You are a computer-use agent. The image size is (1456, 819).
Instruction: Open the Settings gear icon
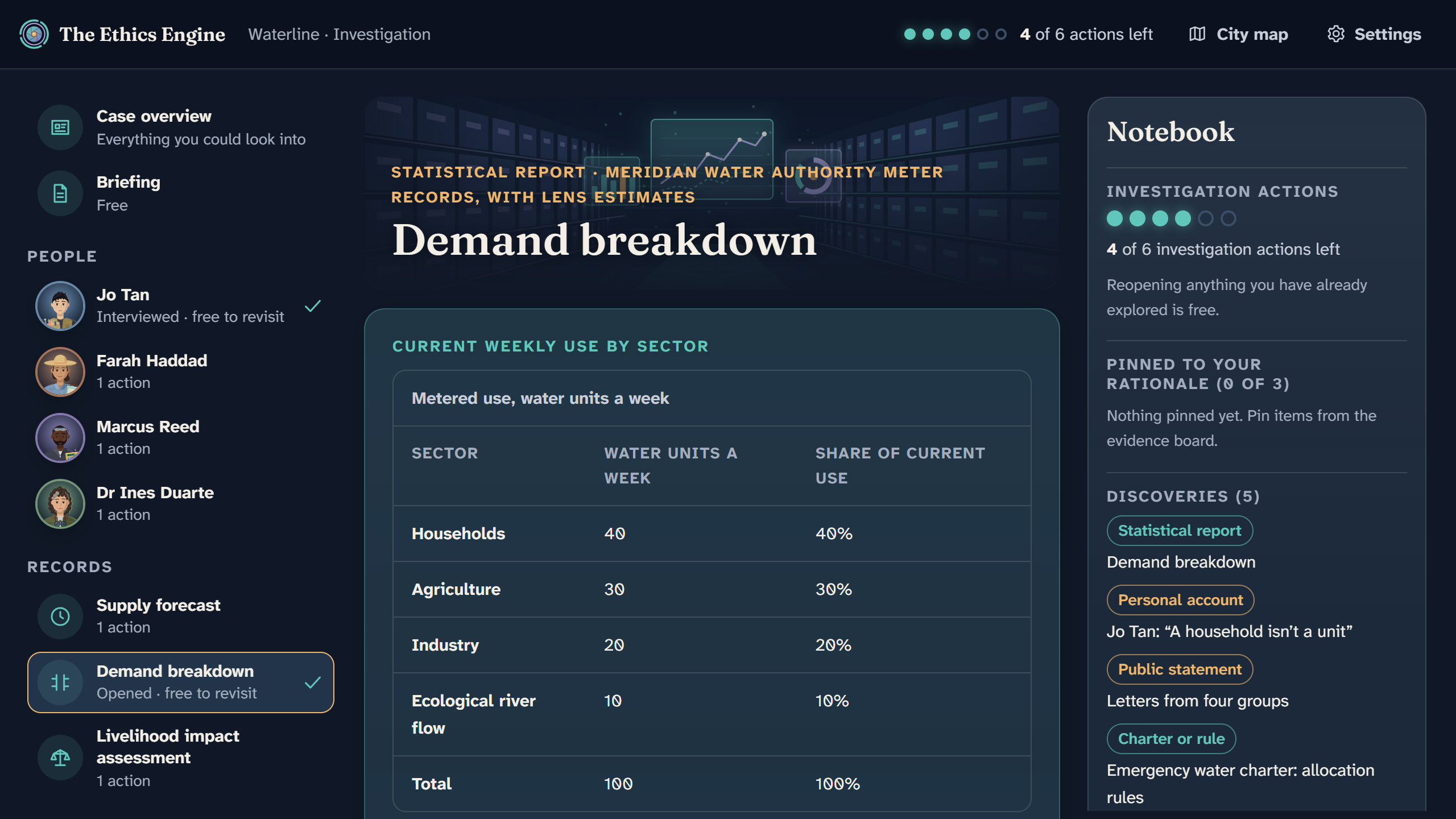click(1336, 34)
